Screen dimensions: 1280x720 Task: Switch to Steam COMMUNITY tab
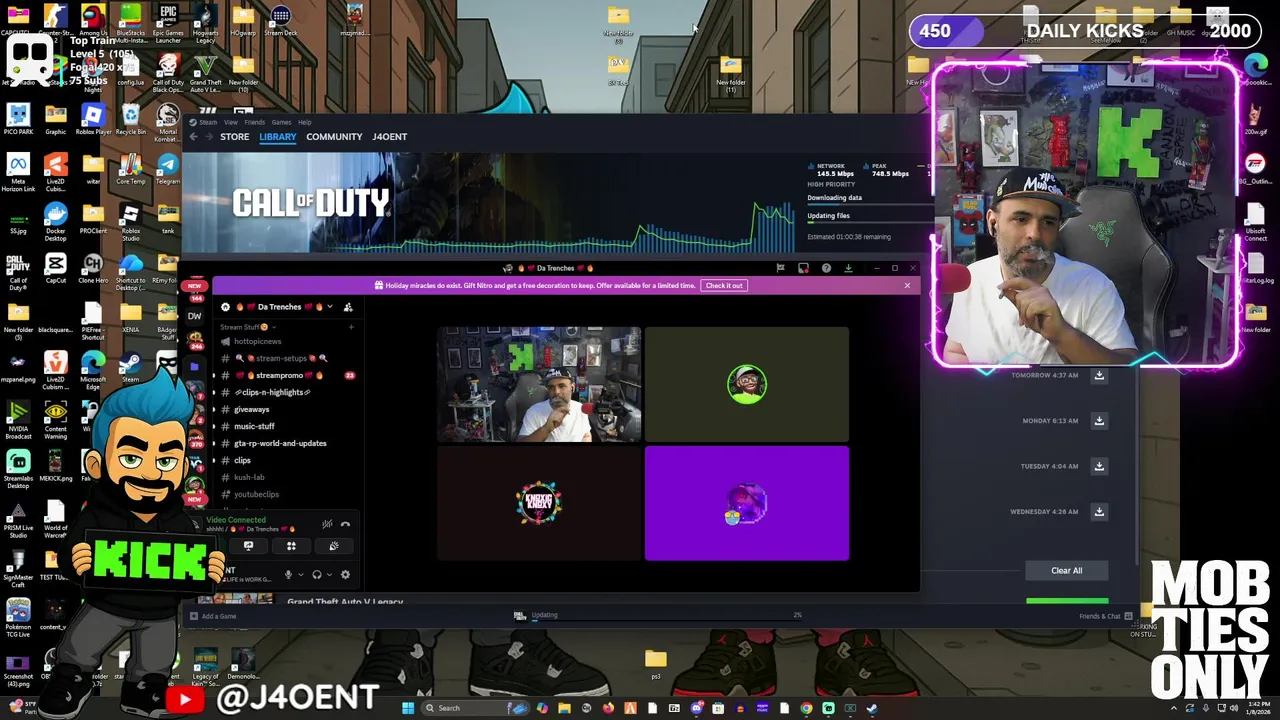tap(334, 137)
